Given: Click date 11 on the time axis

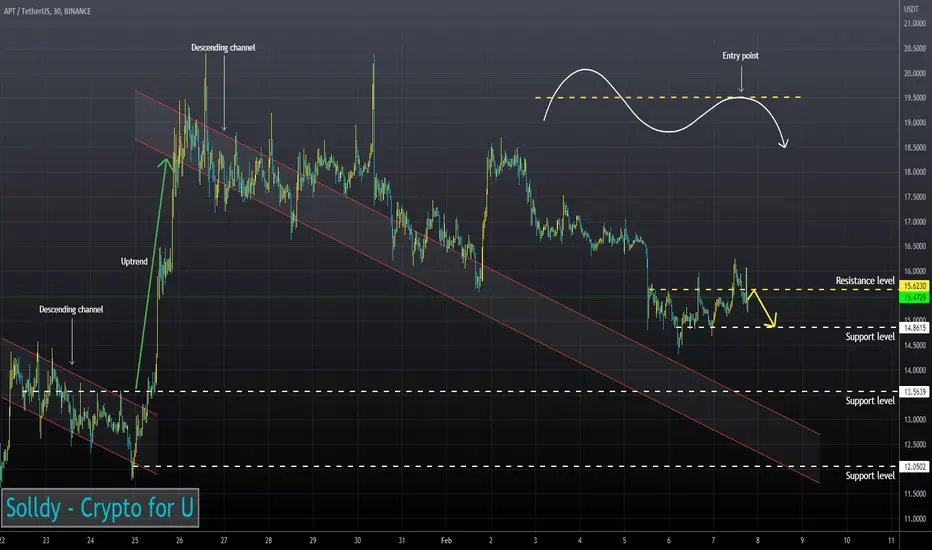Looking at the screenshot, I should click(891, 540).
